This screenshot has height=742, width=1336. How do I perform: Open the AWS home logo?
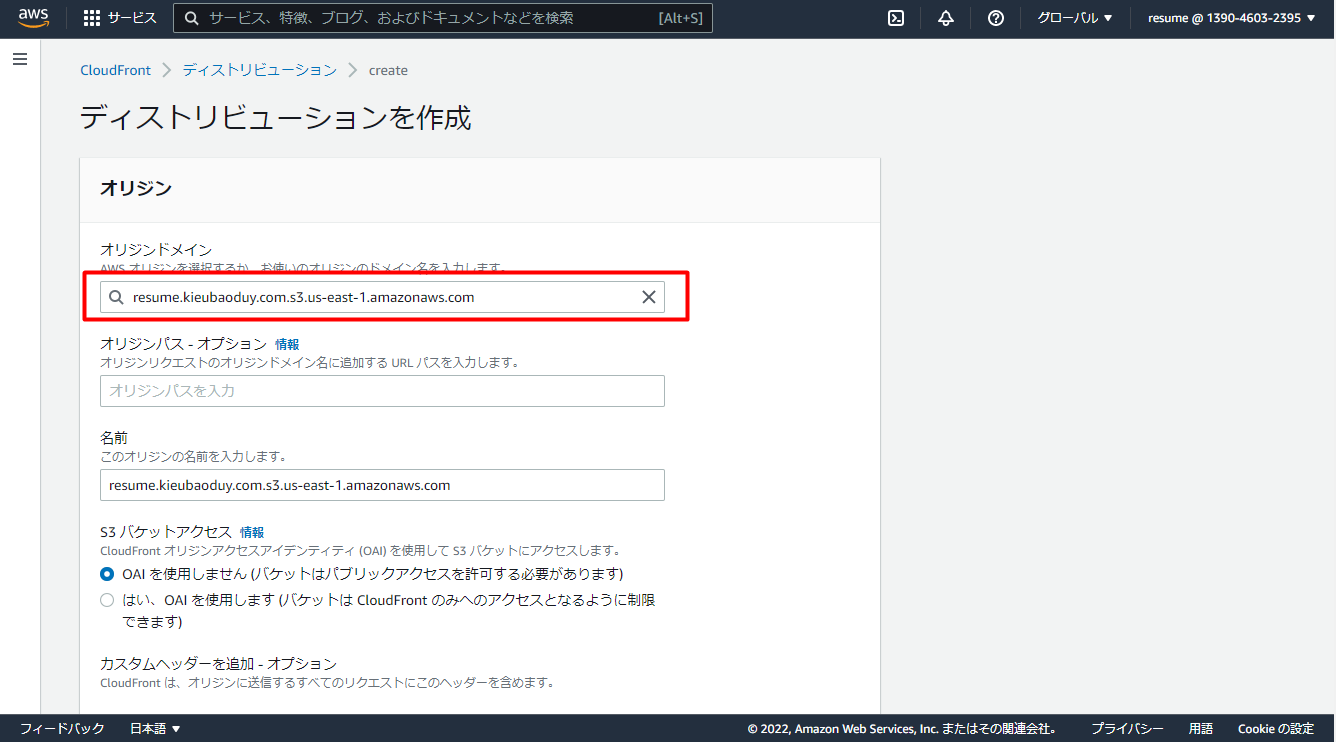coord(33,18)
